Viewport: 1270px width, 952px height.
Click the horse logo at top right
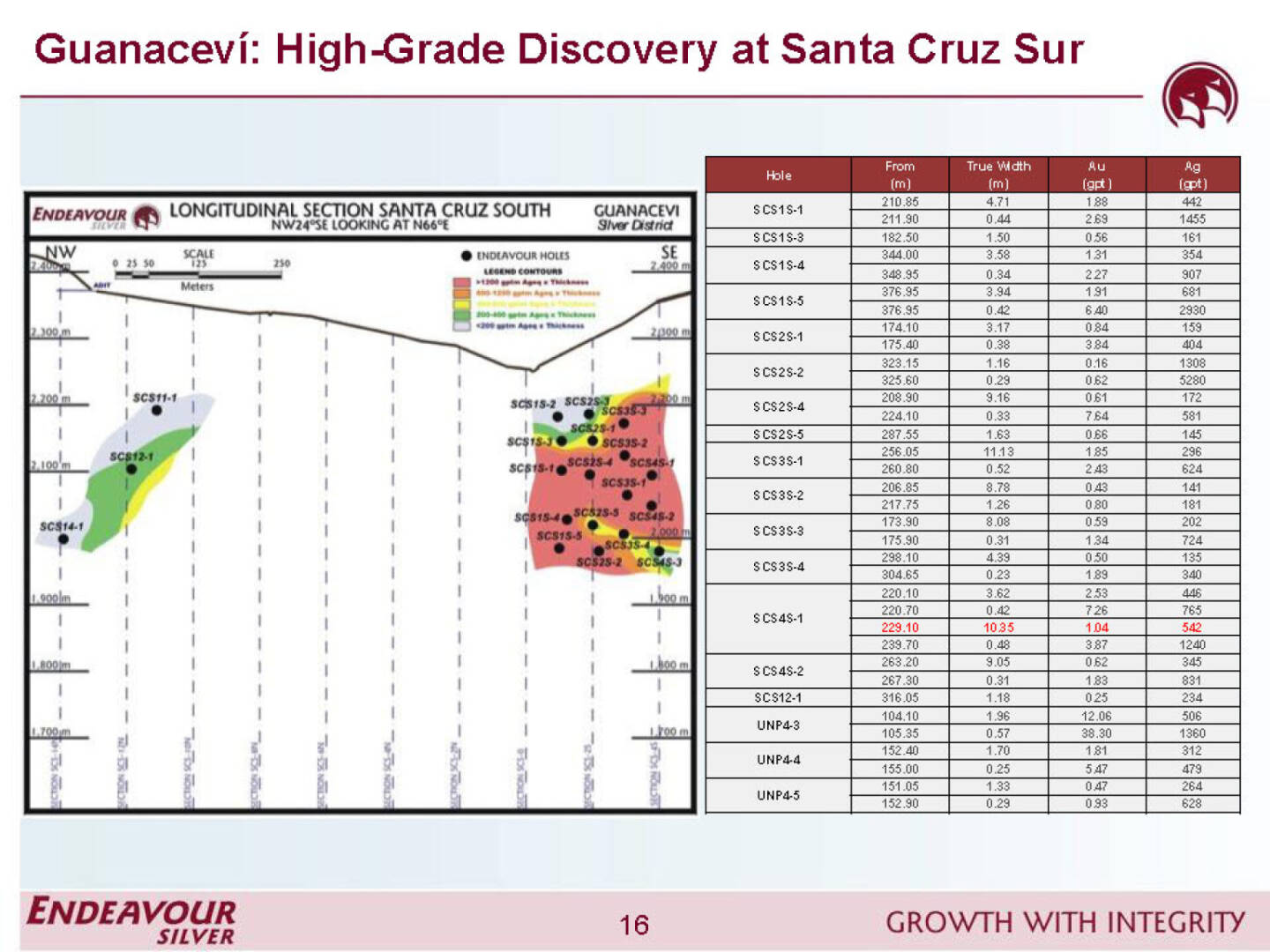click(1199, 96)
